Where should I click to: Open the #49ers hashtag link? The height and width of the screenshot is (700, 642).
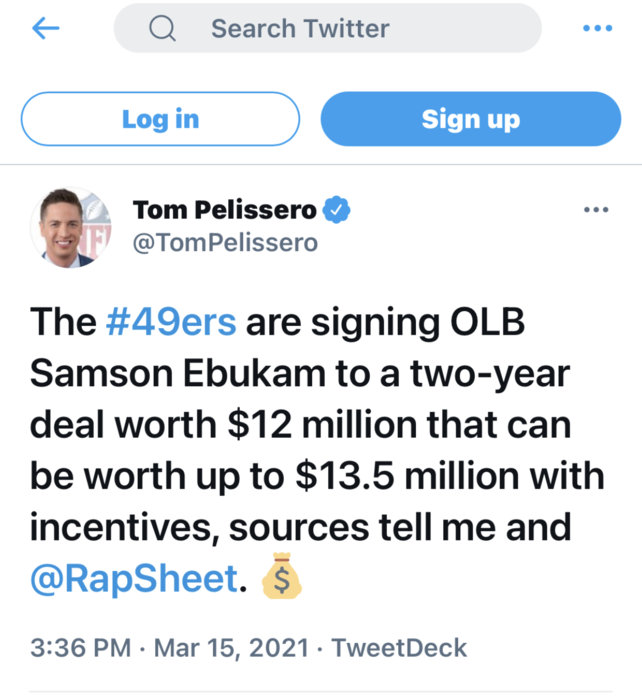tap(171, 322)
